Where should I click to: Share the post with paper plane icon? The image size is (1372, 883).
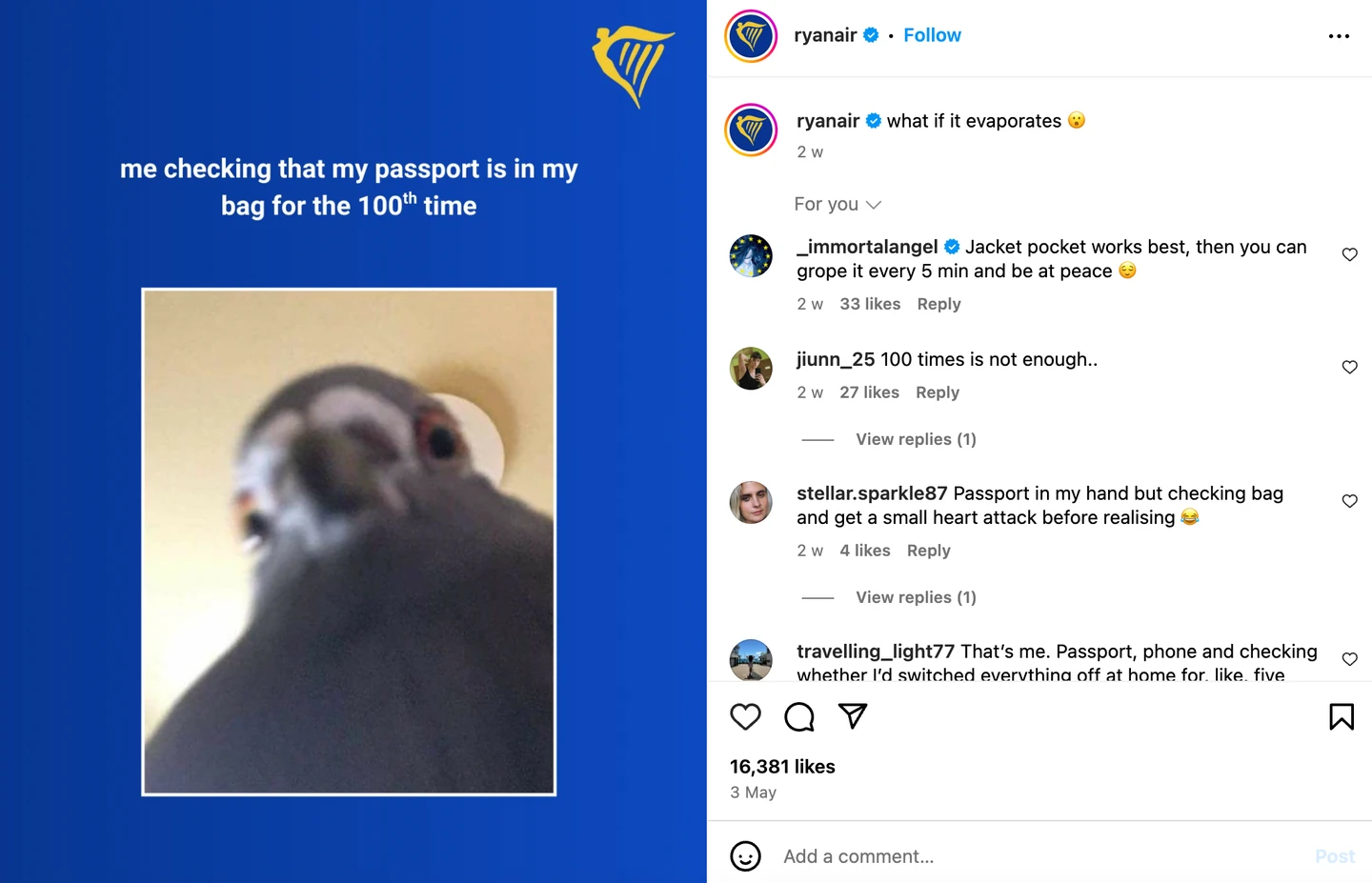tap(853, 716)
